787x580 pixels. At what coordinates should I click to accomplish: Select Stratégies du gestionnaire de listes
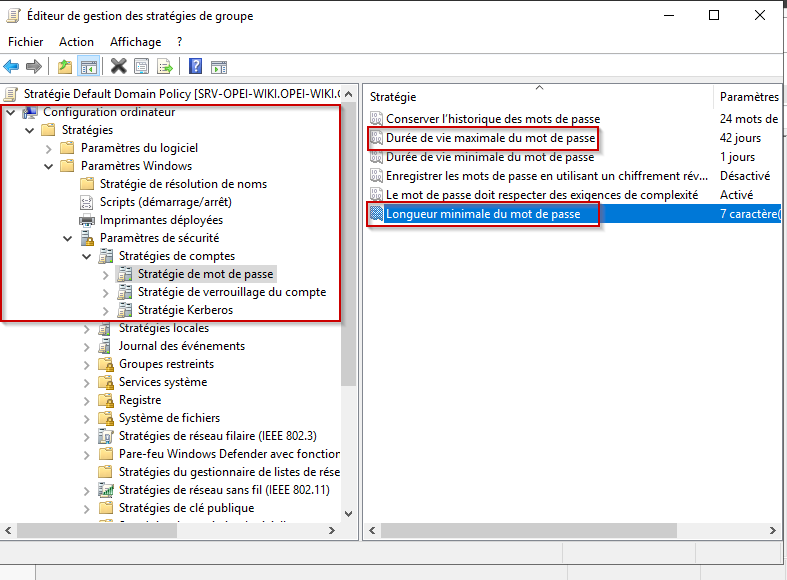pyautogui.click(x=229, y=472)
